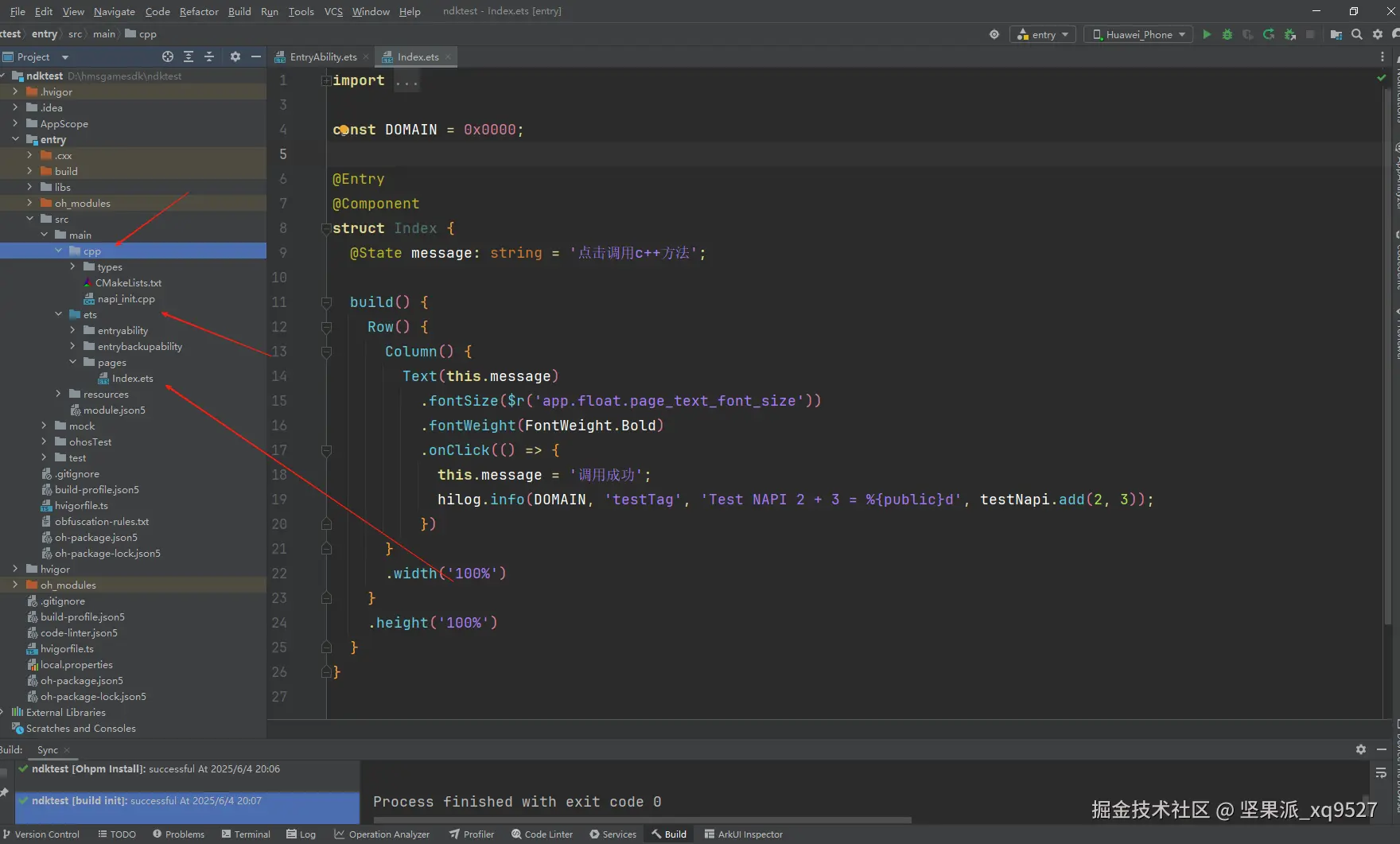Open the Refactor menu
Screen dimensions: 1400x844
[199, 11]
